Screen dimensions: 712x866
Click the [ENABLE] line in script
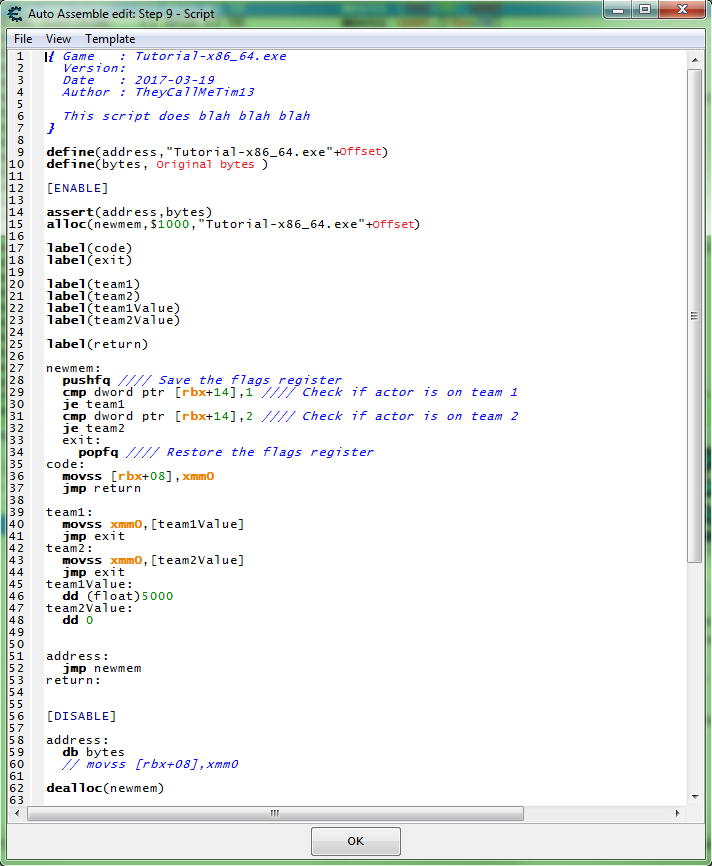tap(77, 188)
